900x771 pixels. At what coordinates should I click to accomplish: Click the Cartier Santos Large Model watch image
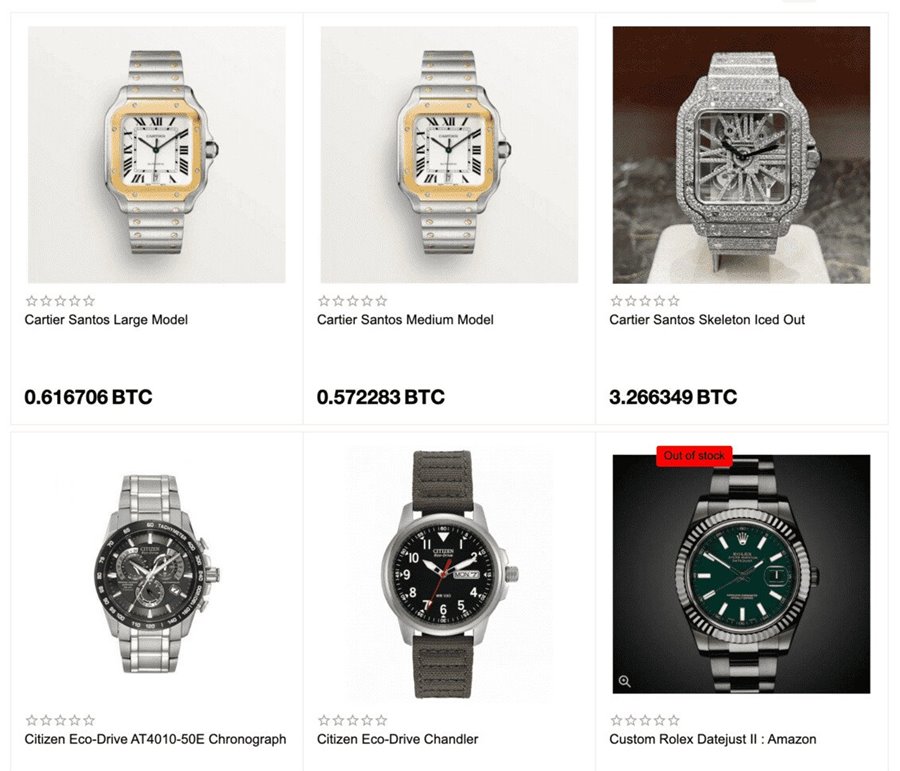[157, 154]
